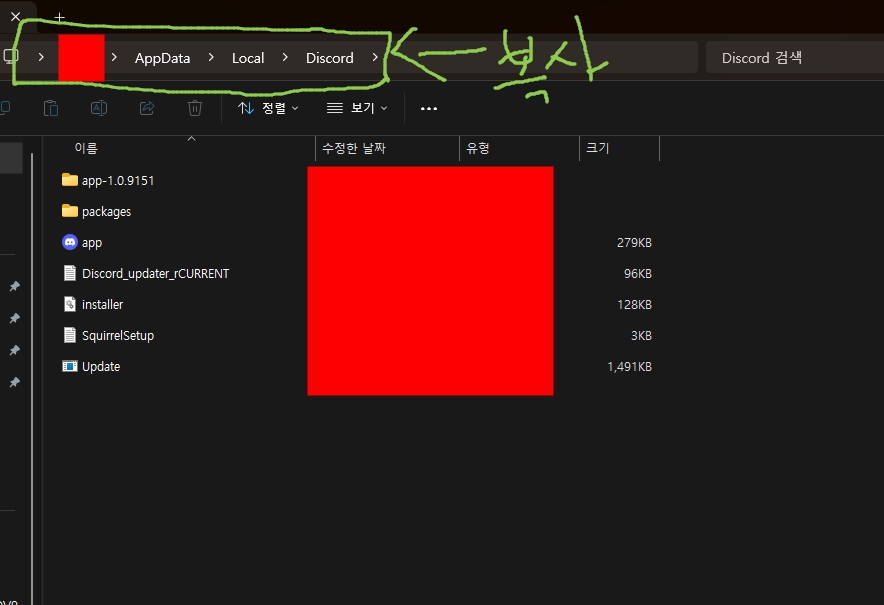
Task: Click the paste clipboard icon in the toolbar
Action: coord(51,108)
